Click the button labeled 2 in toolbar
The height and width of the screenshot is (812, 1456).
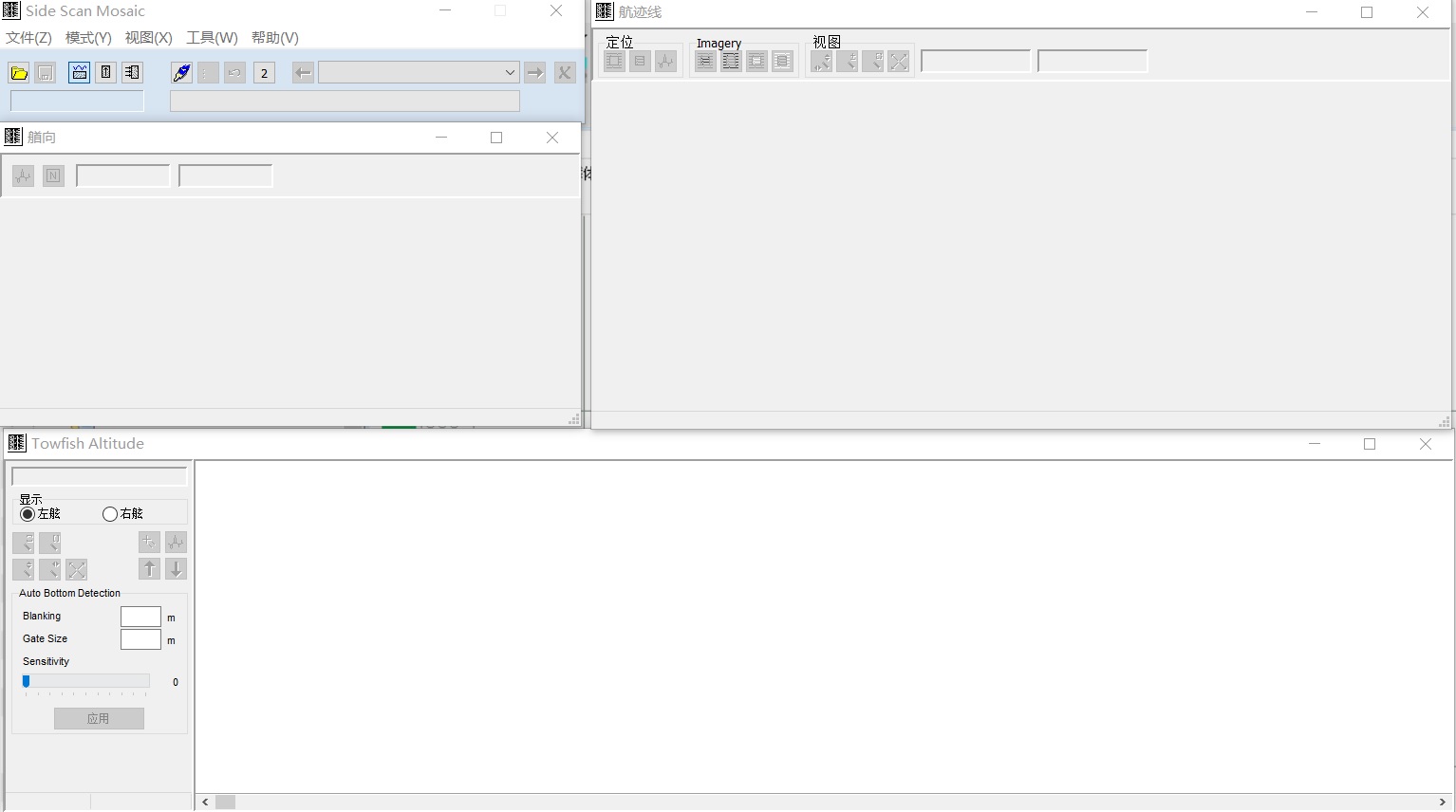(264, 73)
